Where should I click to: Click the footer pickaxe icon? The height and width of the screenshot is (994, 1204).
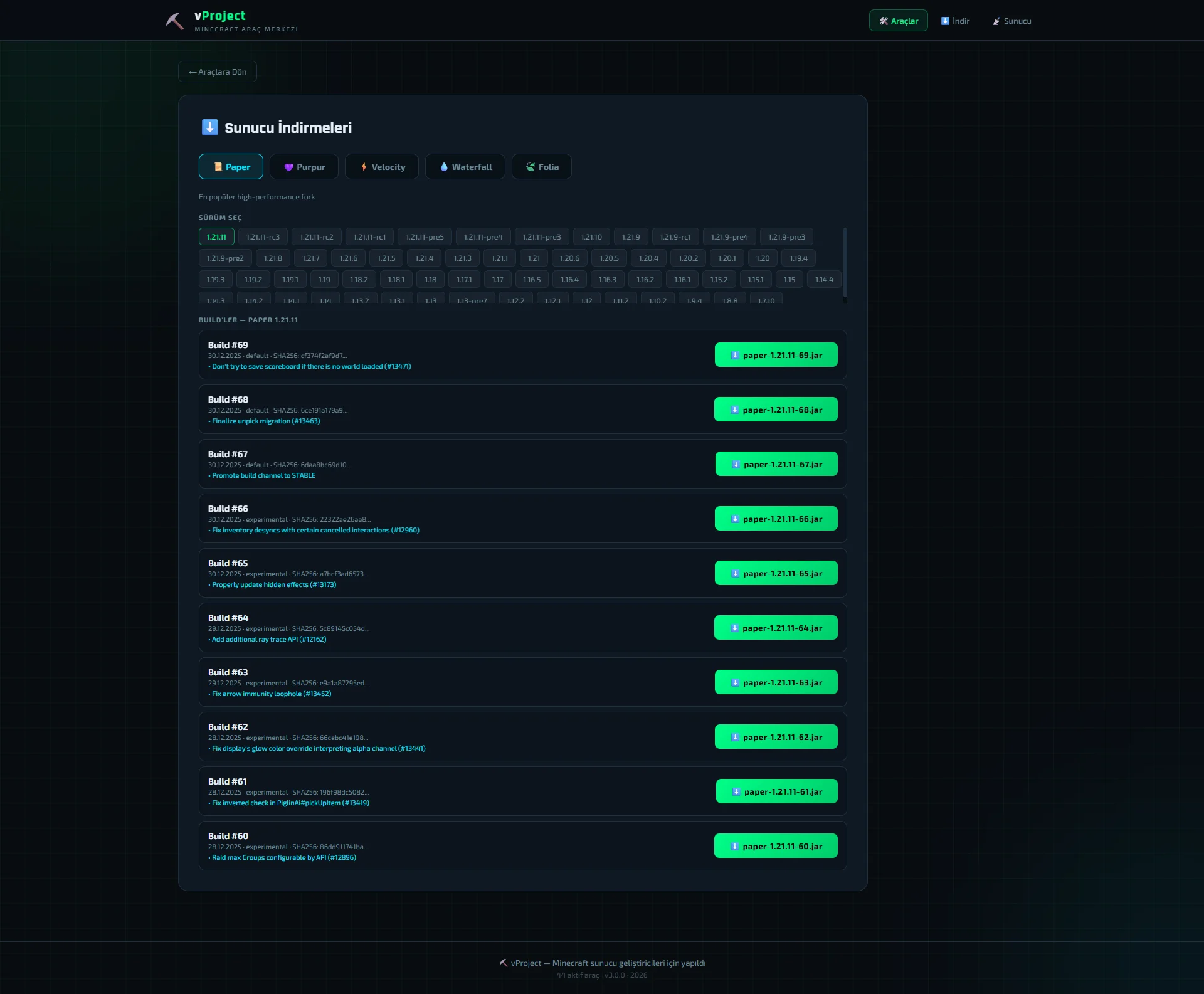point(504,963)
